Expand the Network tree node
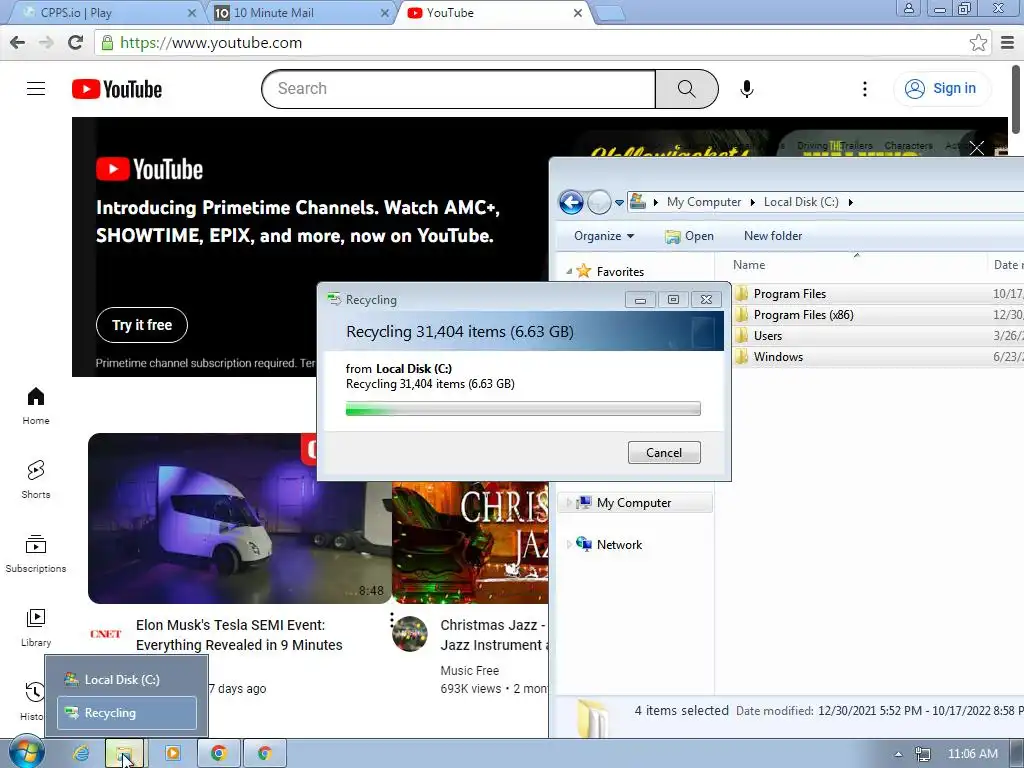This screenshot has height=768, width=1024. pos(569,545)
